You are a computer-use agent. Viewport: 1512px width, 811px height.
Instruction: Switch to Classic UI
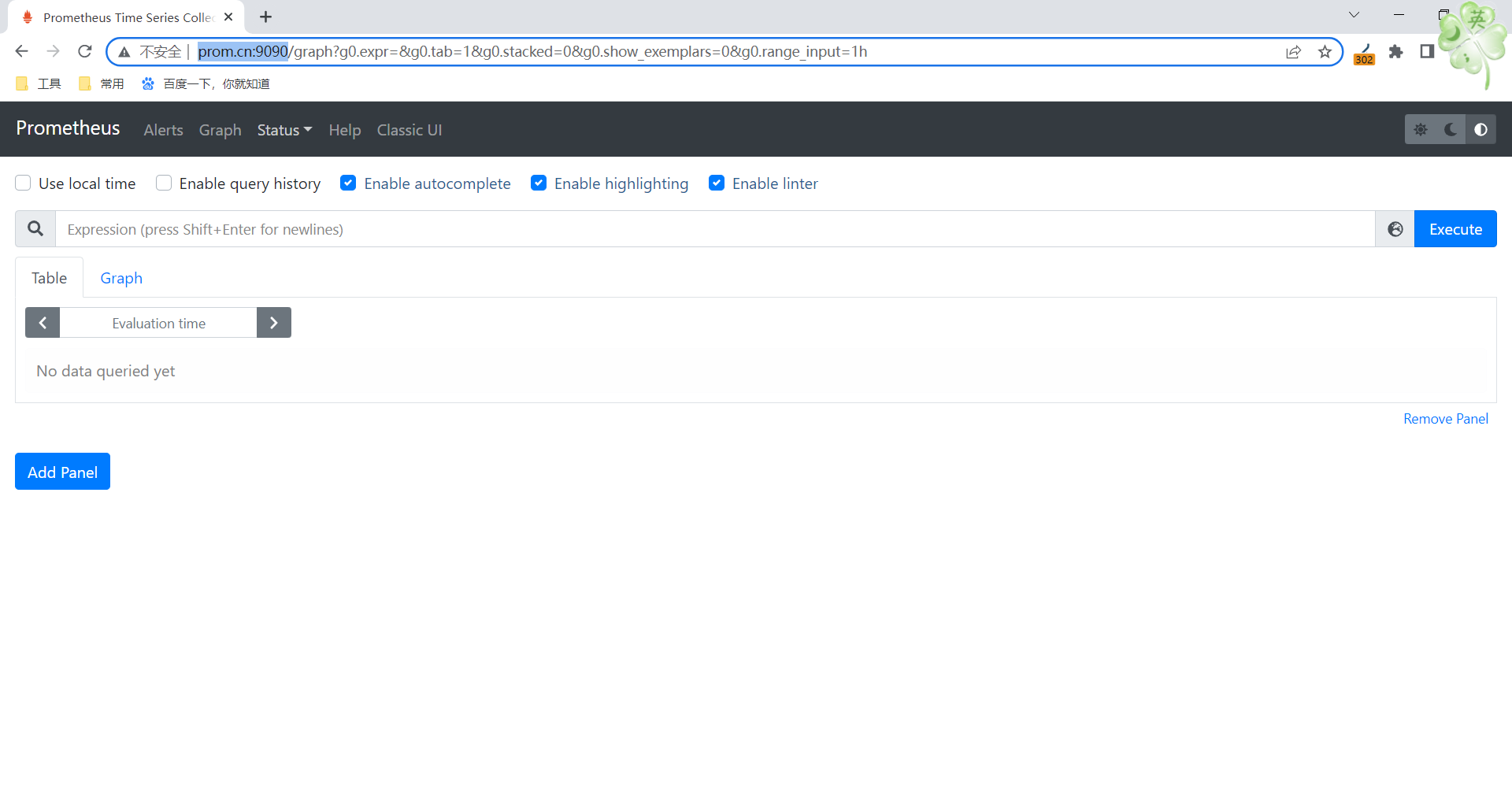pos(409,130)
